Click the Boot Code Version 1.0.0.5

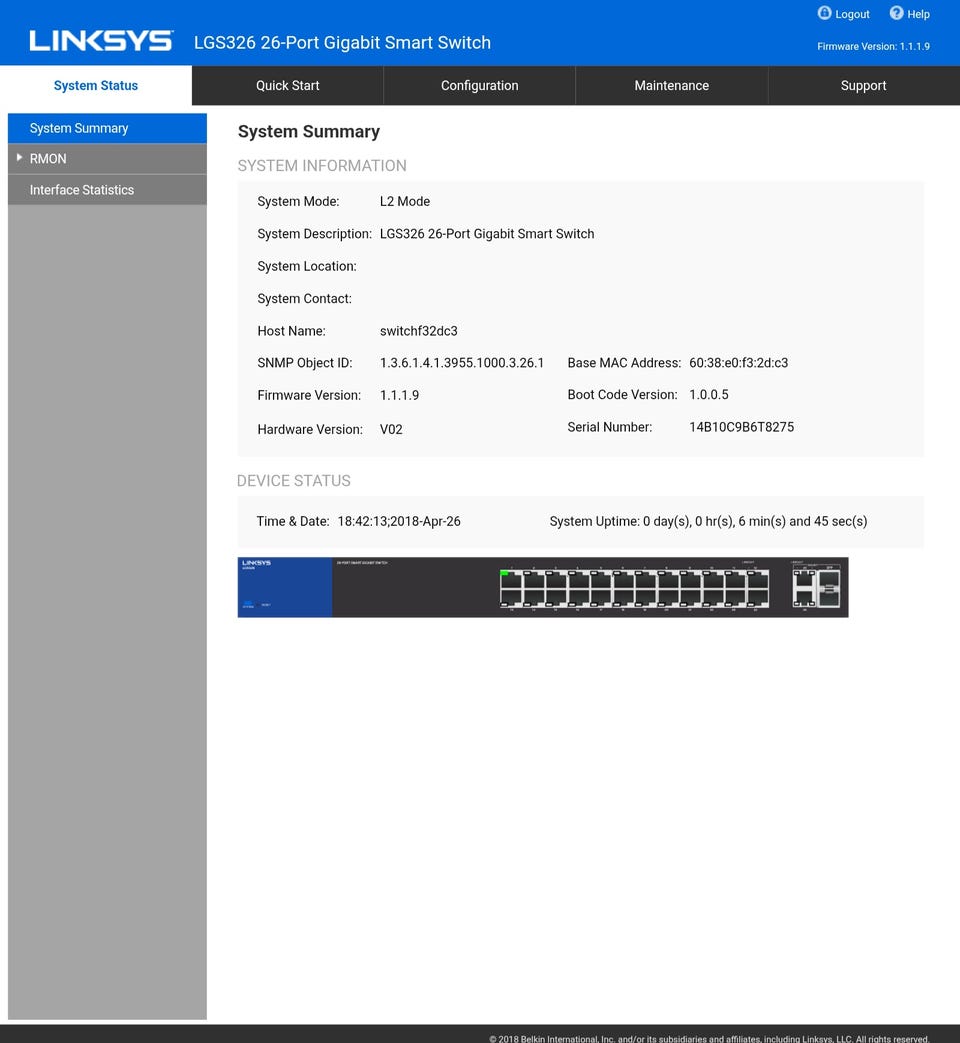click(x=709, y=394)
